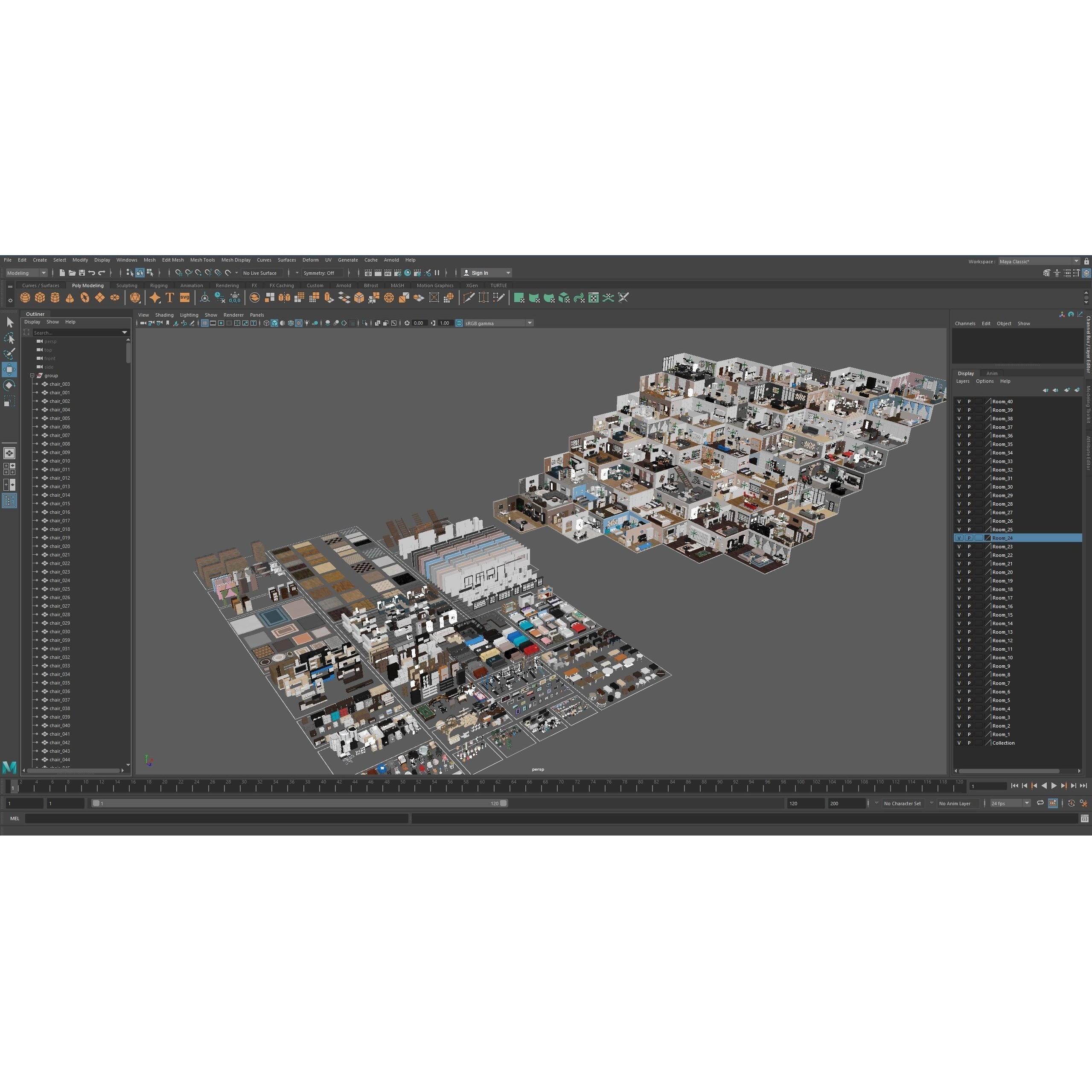Click the Render current frame icon

(378, 272)
